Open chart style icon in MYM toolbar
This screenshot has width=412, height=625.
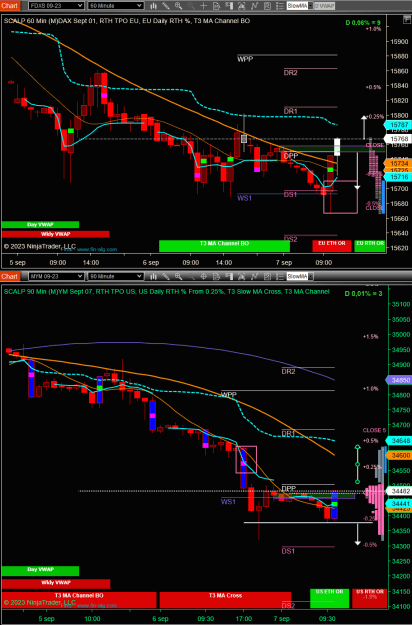click(x=153, y=276)
